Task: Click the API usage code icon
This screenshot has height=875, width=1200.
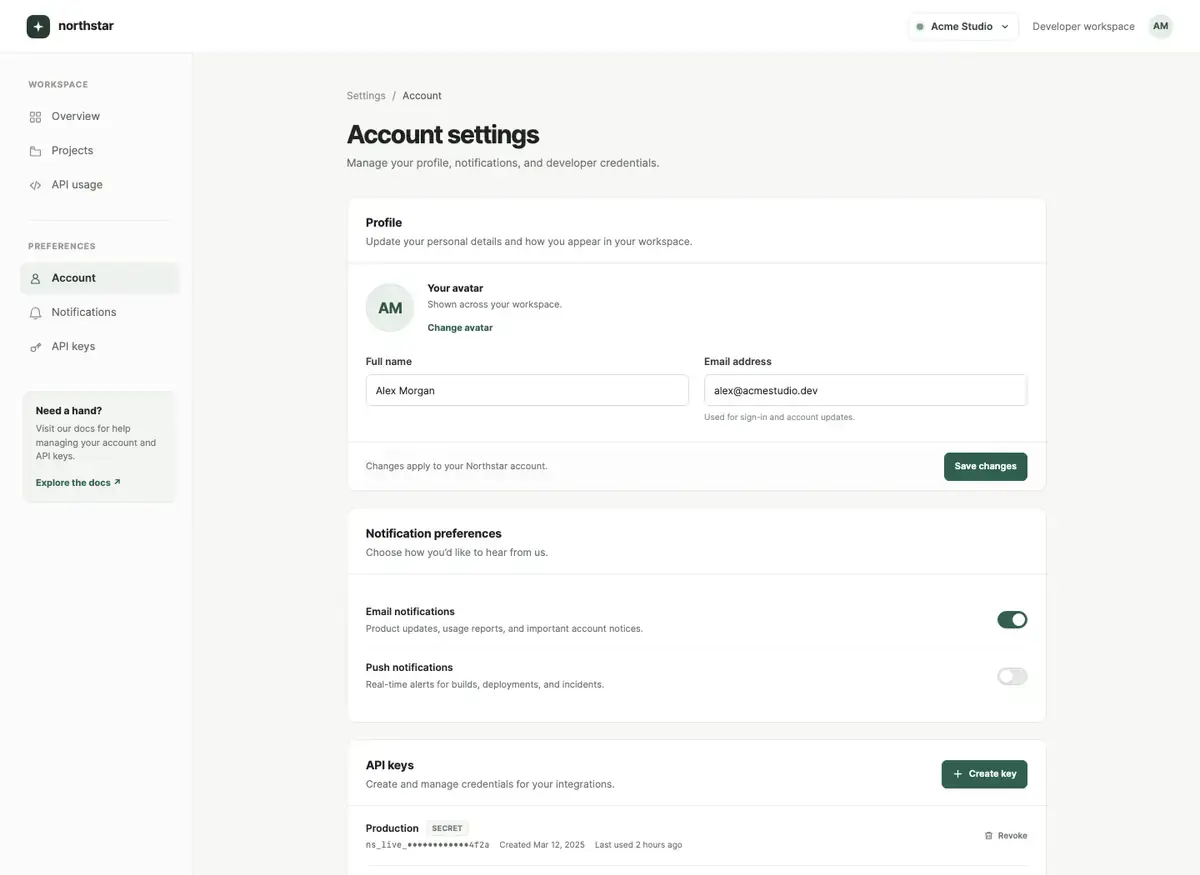Action: [35, 185]
